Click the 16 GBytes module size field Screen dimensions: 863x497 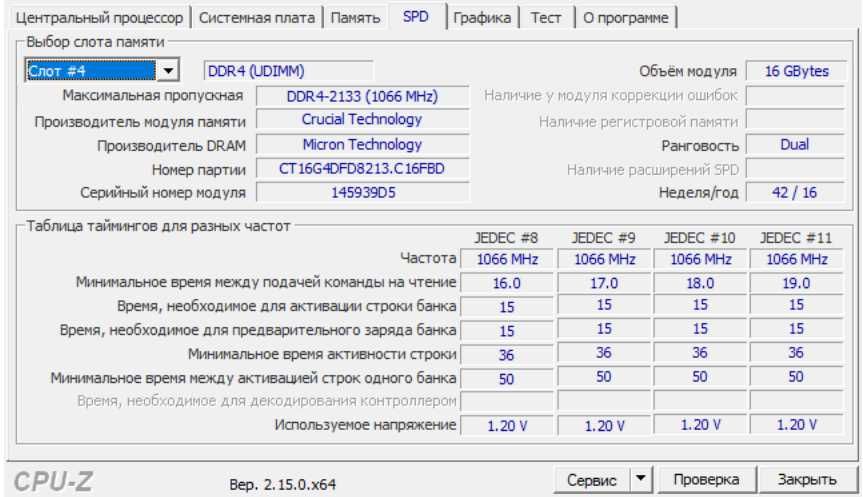(796, 71)
